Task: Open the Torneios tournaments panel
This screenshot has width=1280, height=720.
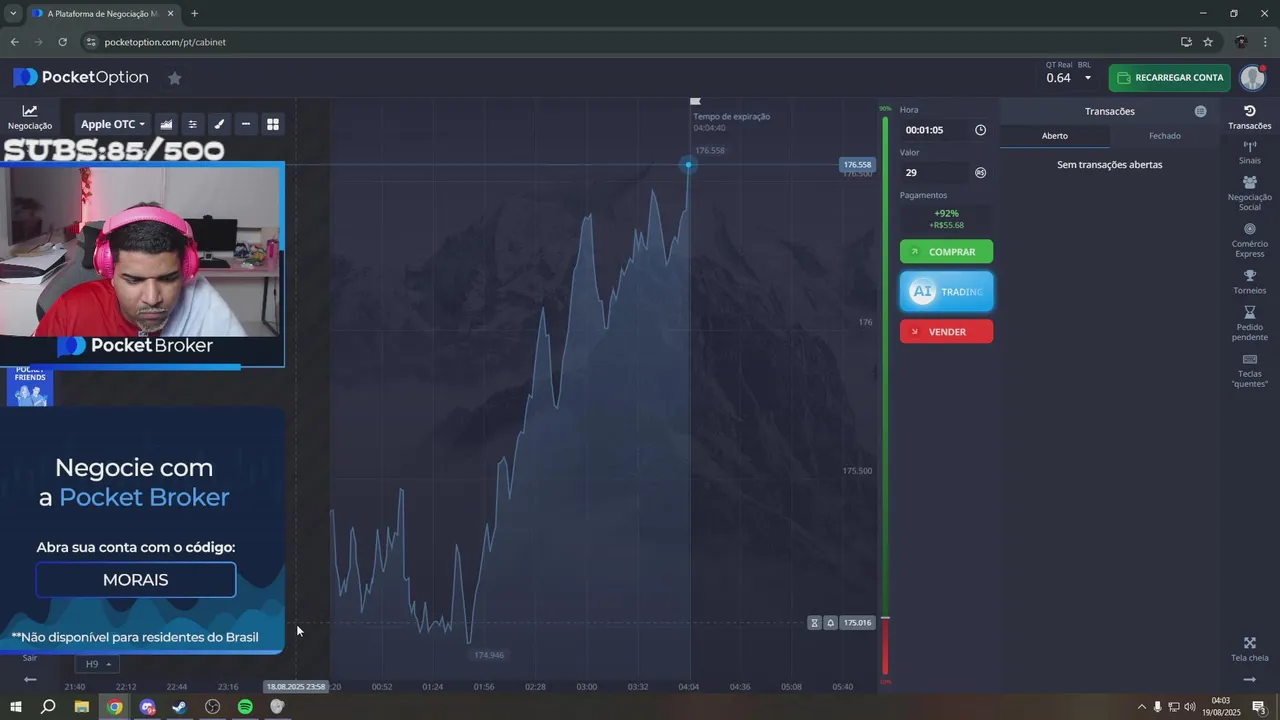Action: pyautogui.click(x=1250, y=282)
